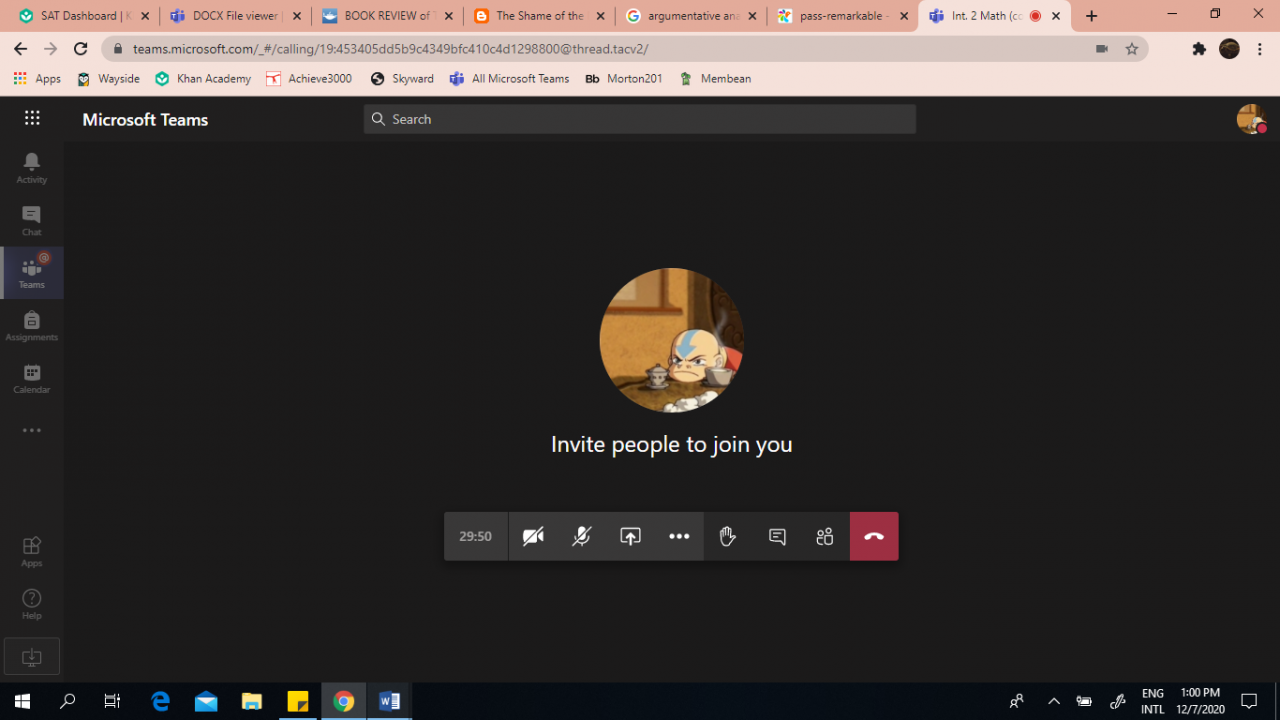
Task: Switch to the DOCX File viewer tab
Action: [235, 16]
